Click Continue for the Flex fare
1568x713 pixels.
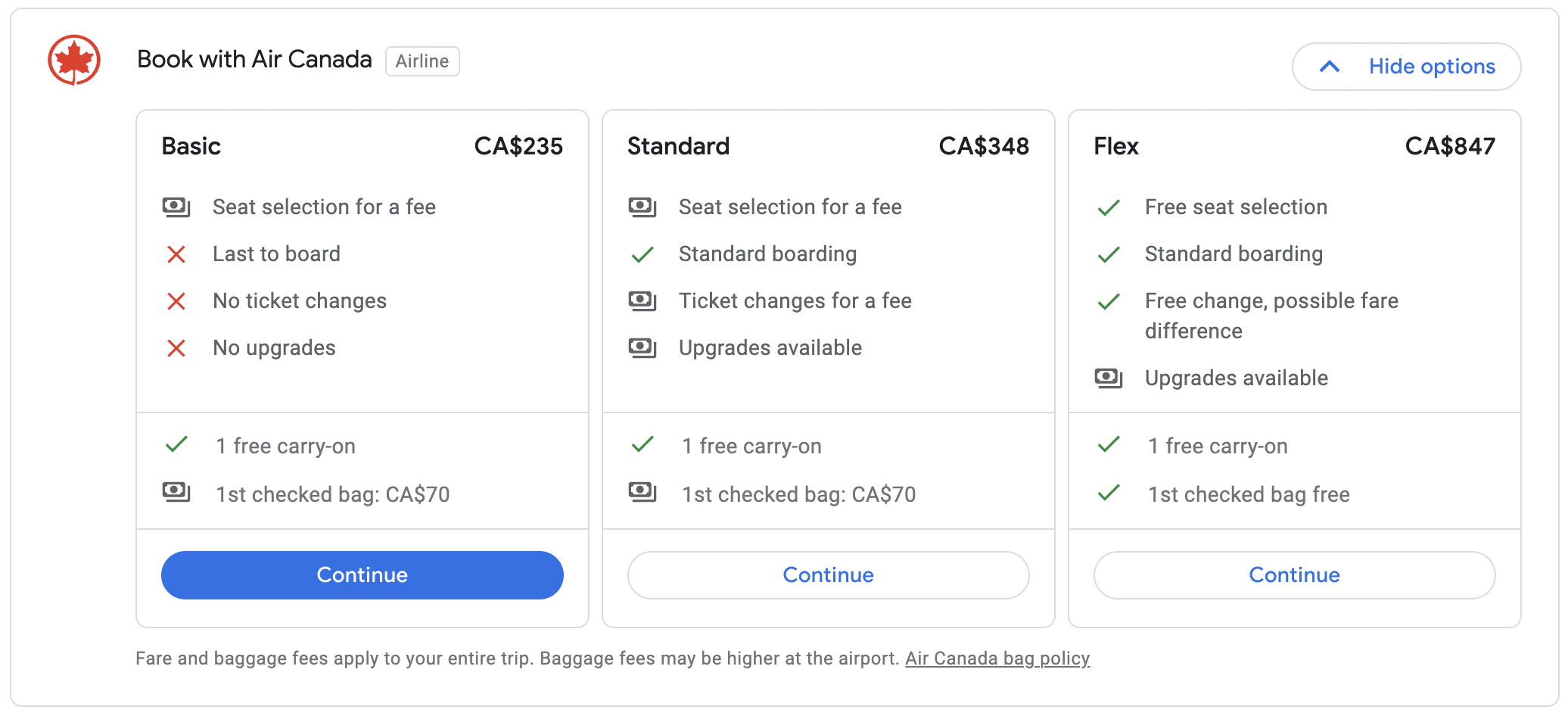(x=1294, y=575)
